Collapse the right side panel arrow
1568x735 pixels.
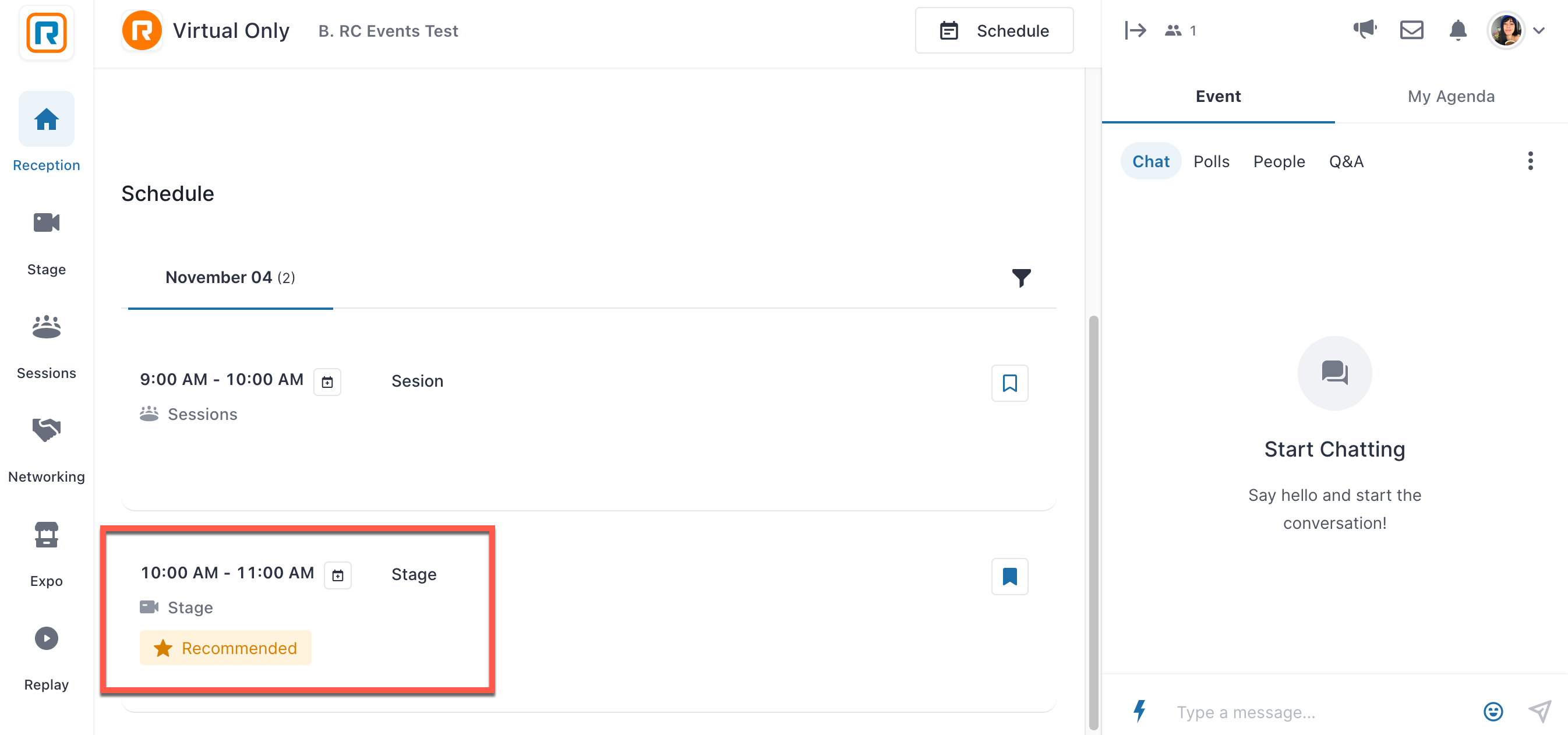coord(1135,30)
